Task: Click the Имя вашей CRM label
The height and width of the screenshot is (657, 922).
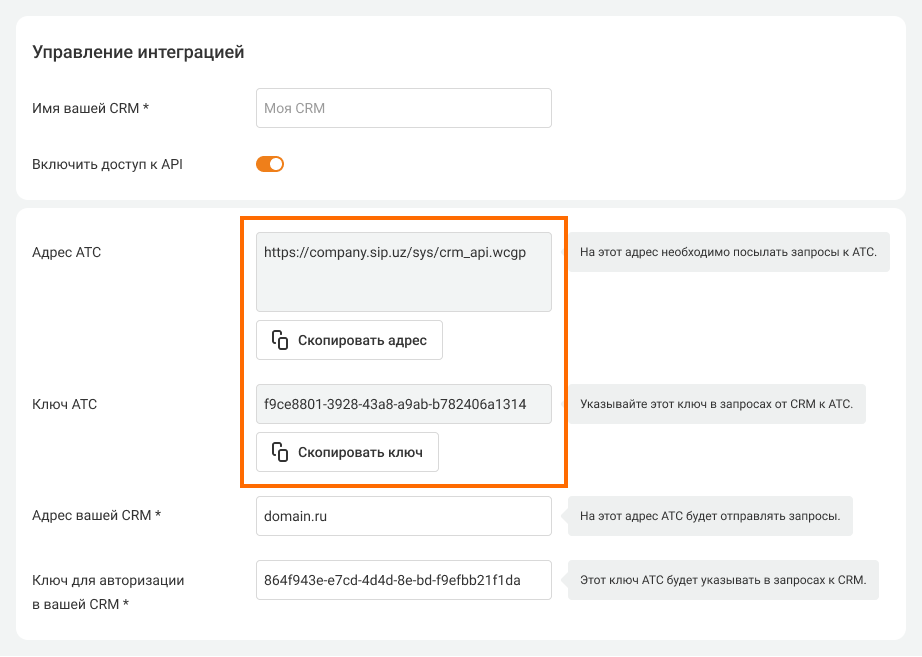Action: pos(90,108)
